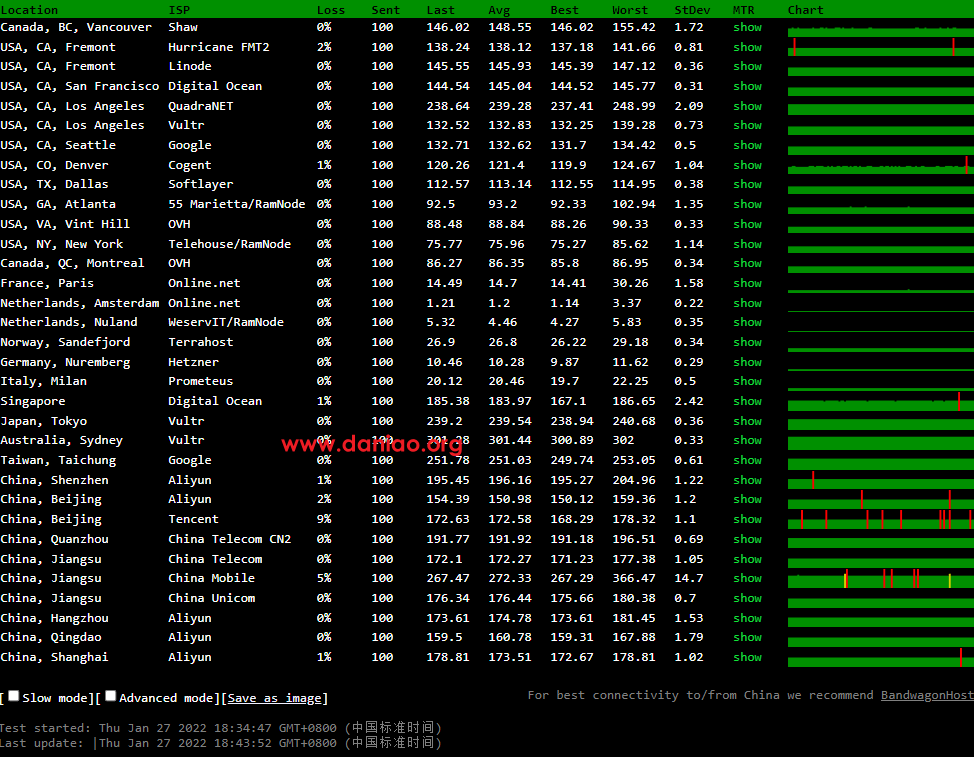Click the Best column header

point(564,10)
